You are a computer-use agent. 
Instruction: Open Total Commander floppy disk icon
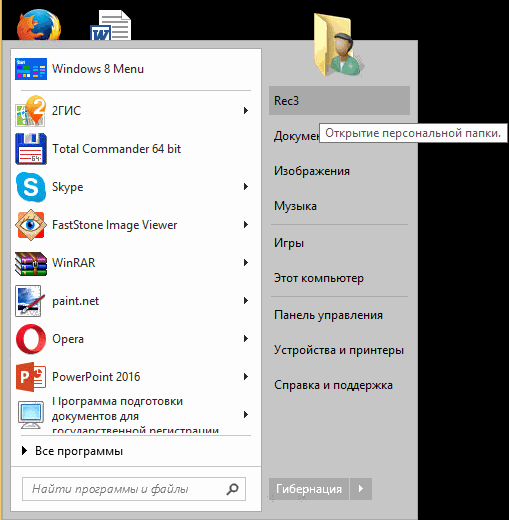coord(31,149)
